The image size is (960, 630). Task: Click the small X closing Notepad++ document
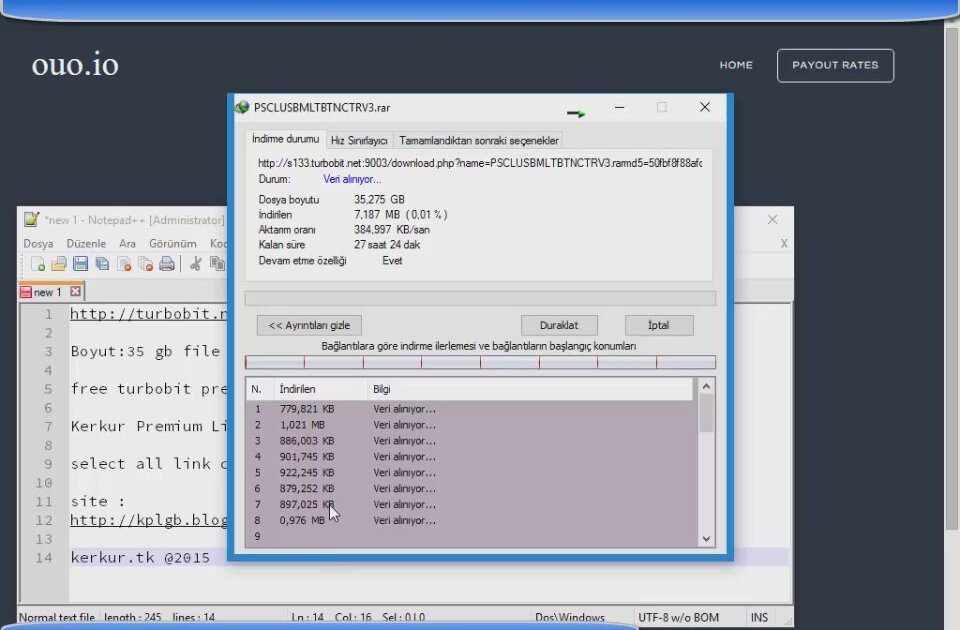click(x=784, y=244)
